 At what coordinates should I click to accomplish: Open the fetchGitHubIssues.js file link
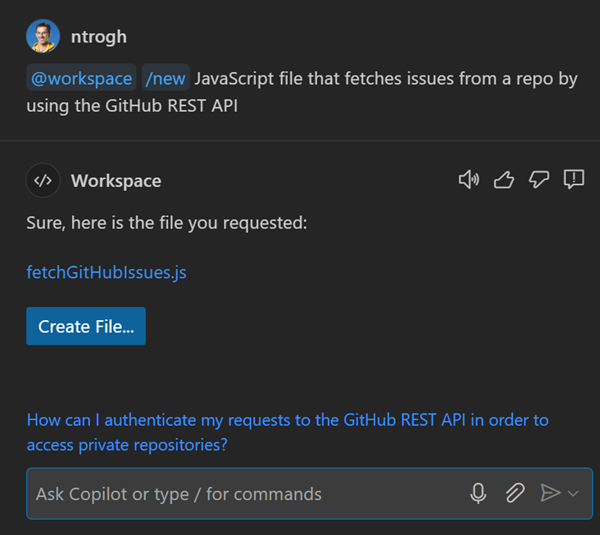[106, 272]
